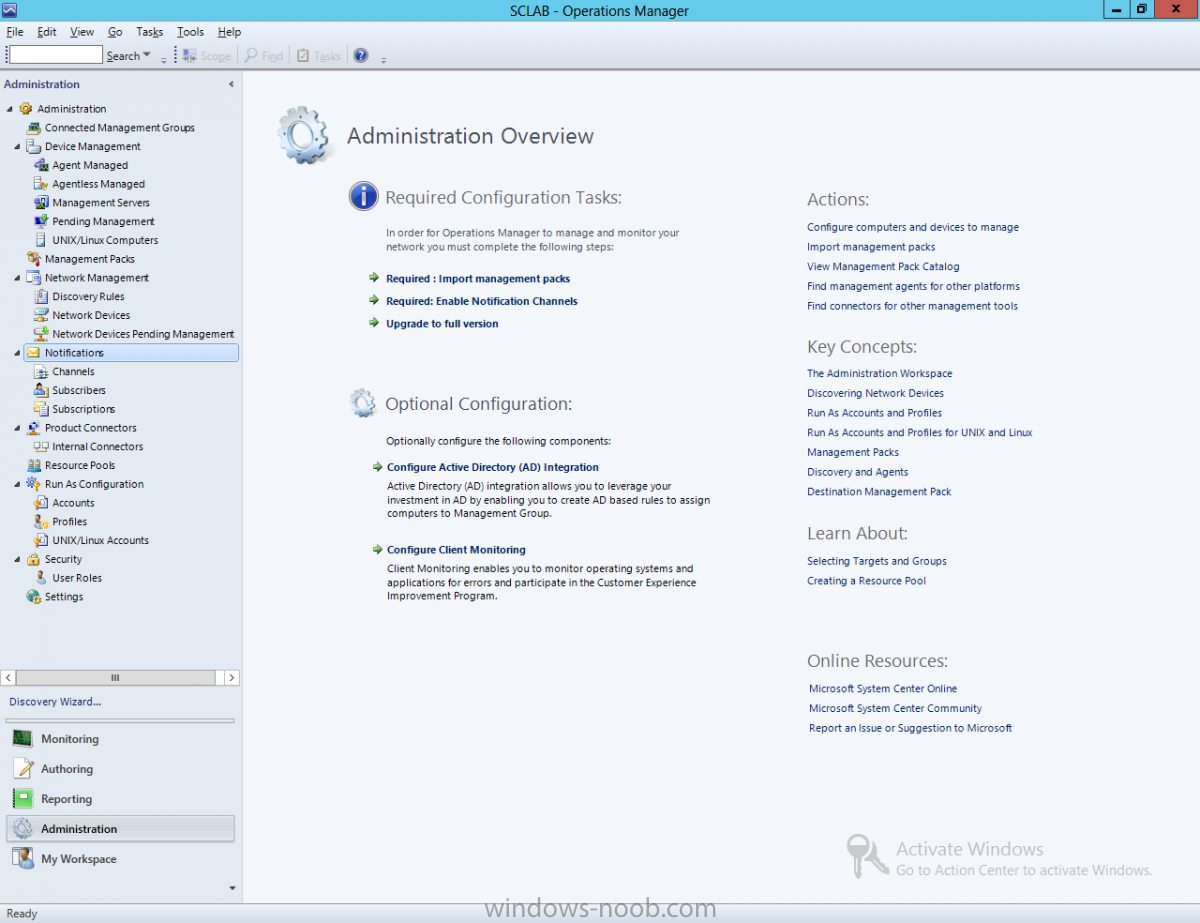Select the Channels icon under Notifications
The image size is (1200, 923).
click(x=41, y=371)
